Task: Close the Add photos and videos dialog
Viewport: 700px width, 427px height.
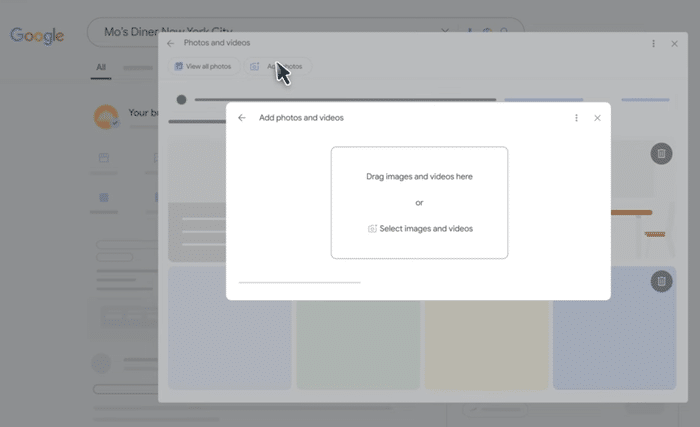Action: 597,118
